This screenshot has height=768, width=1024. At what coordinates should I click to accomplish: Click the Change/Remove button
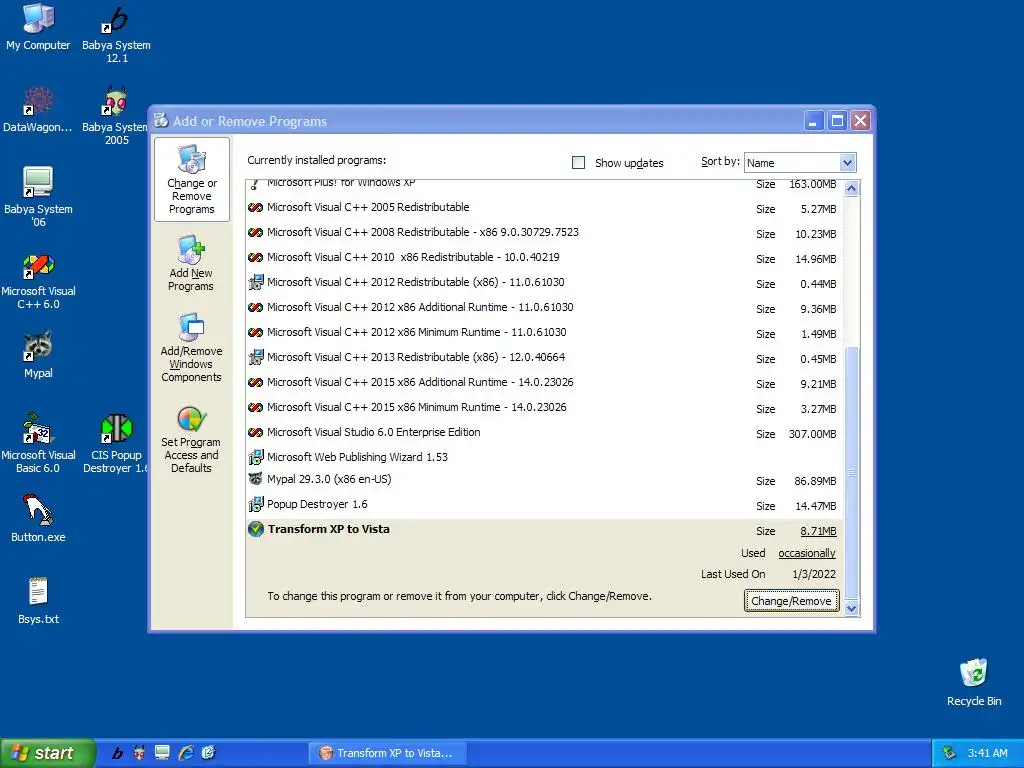pyautogui.click(x=792, y=601)
